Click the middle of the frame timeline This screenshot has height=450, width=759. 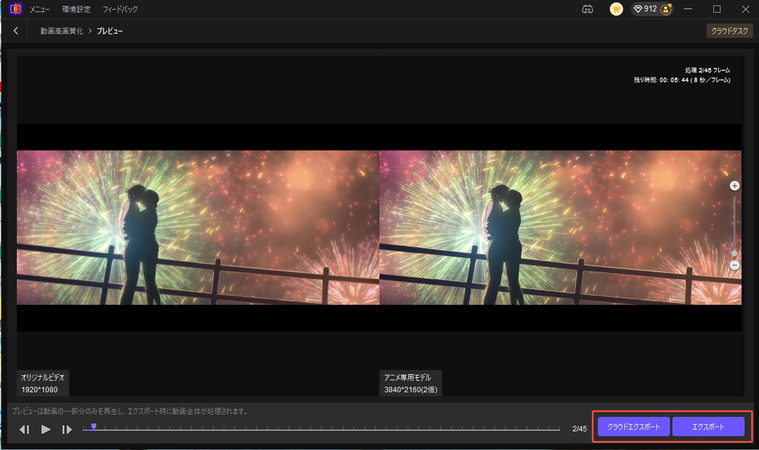point(321,429)
